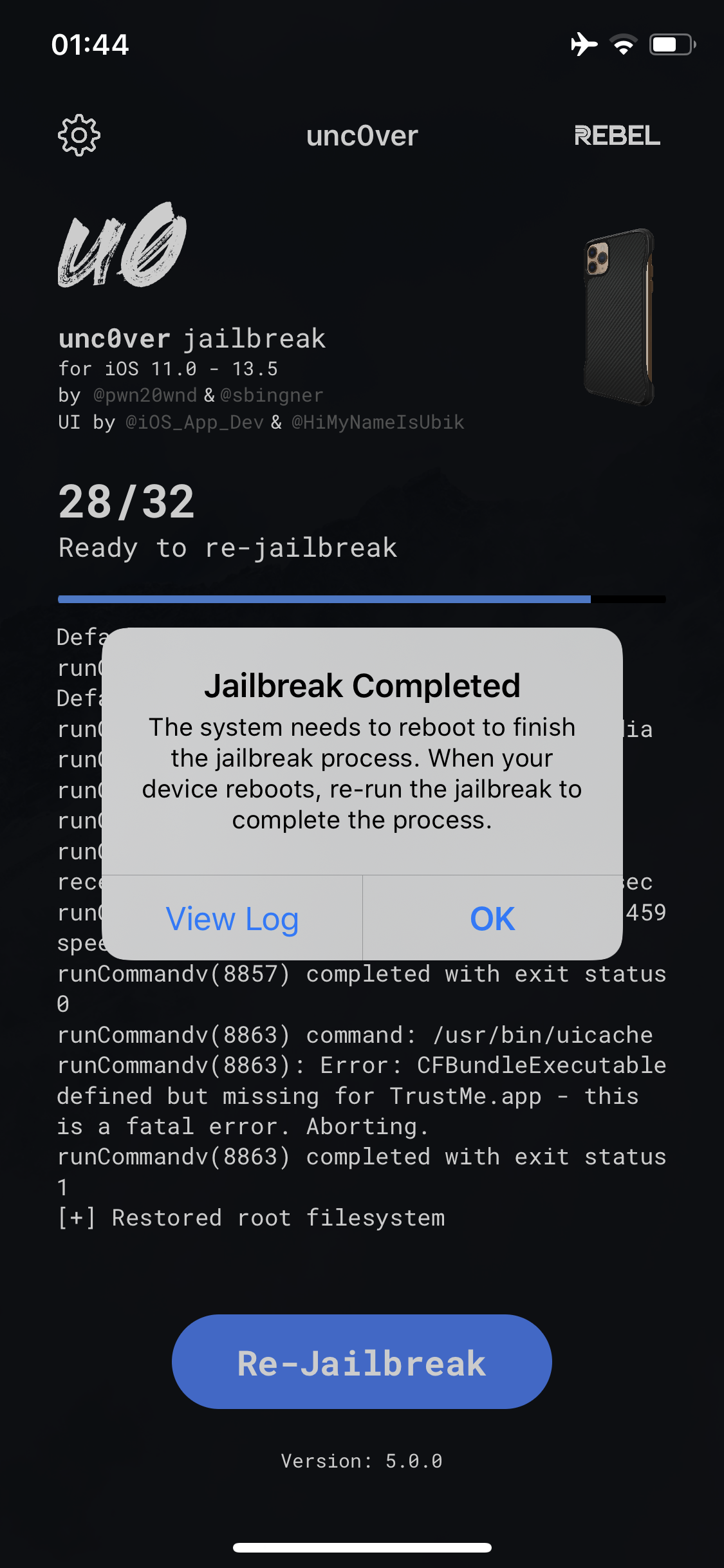This screenshot has height=1568, width=724.
Task: Open the @sbingner credit link
Action: coord(272,395)
